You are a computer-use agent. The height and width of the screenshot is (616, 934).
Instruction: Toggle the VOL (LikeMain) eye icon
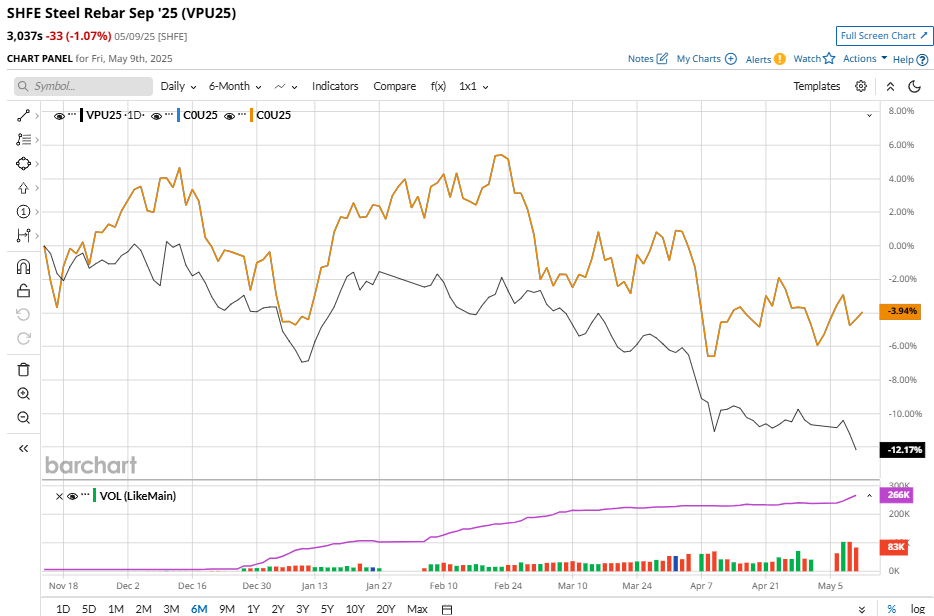[x=73, y=495]
